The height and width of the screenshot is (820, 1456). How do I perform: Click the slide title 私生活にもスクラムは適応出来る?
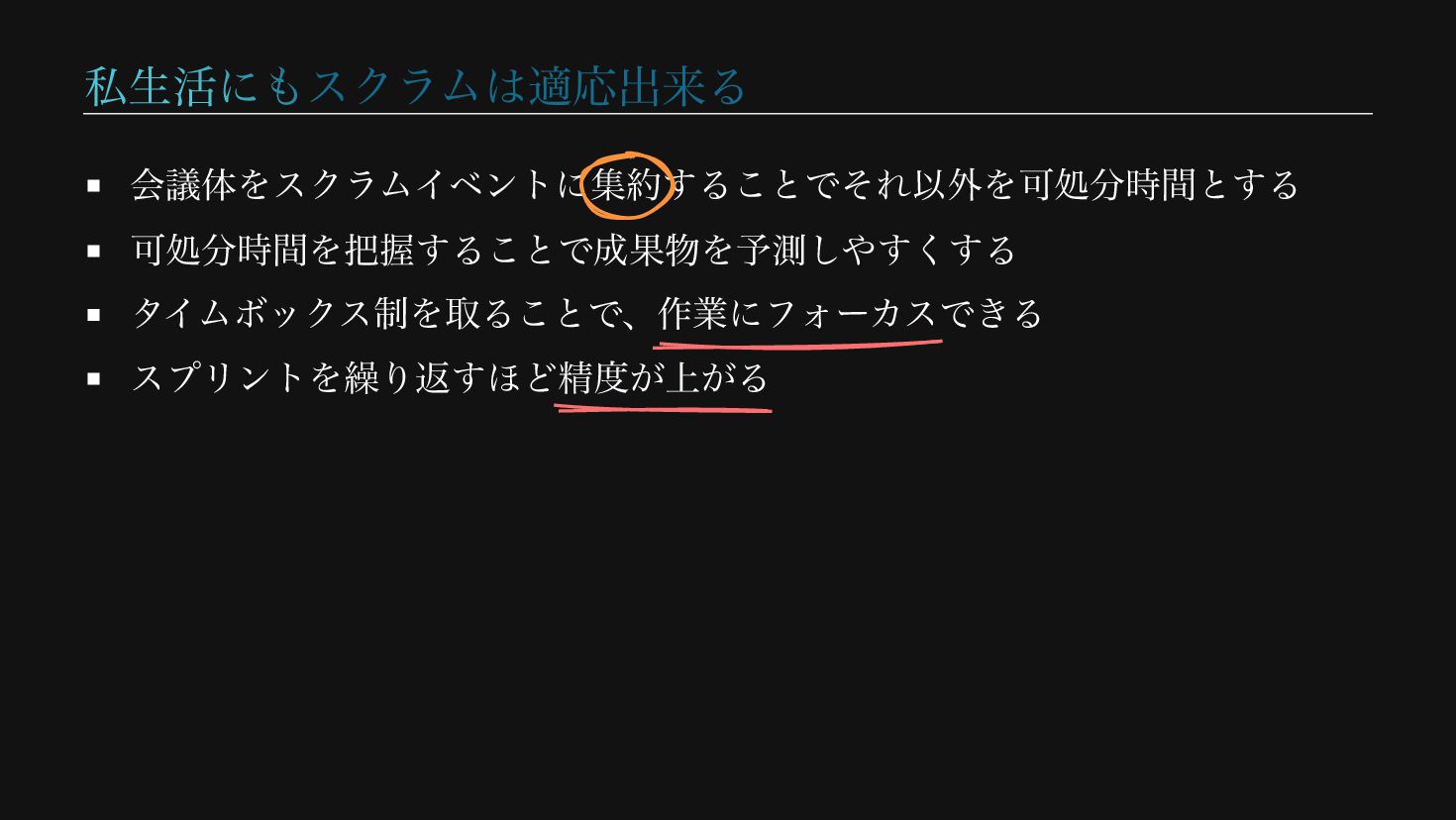(415, 86)
